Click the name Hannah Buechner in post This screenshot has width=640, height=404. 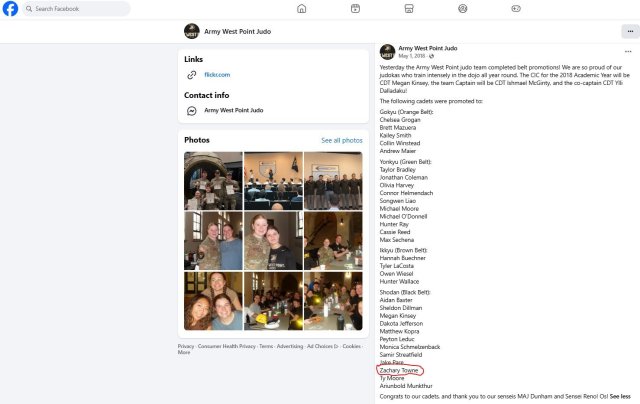402,258
